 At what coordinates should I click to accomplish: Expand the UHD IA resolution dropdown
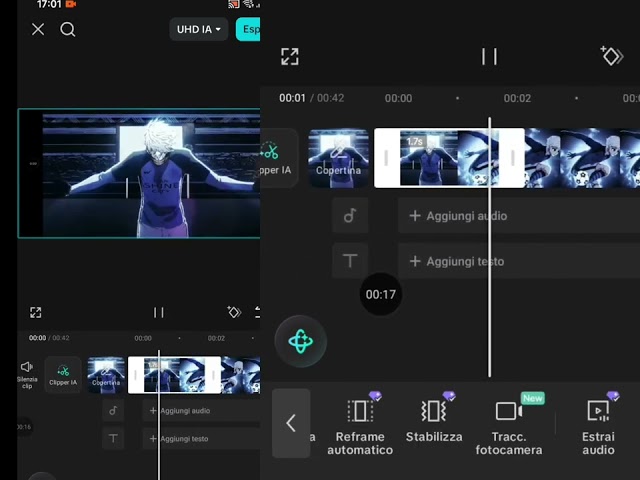[199, 29]
